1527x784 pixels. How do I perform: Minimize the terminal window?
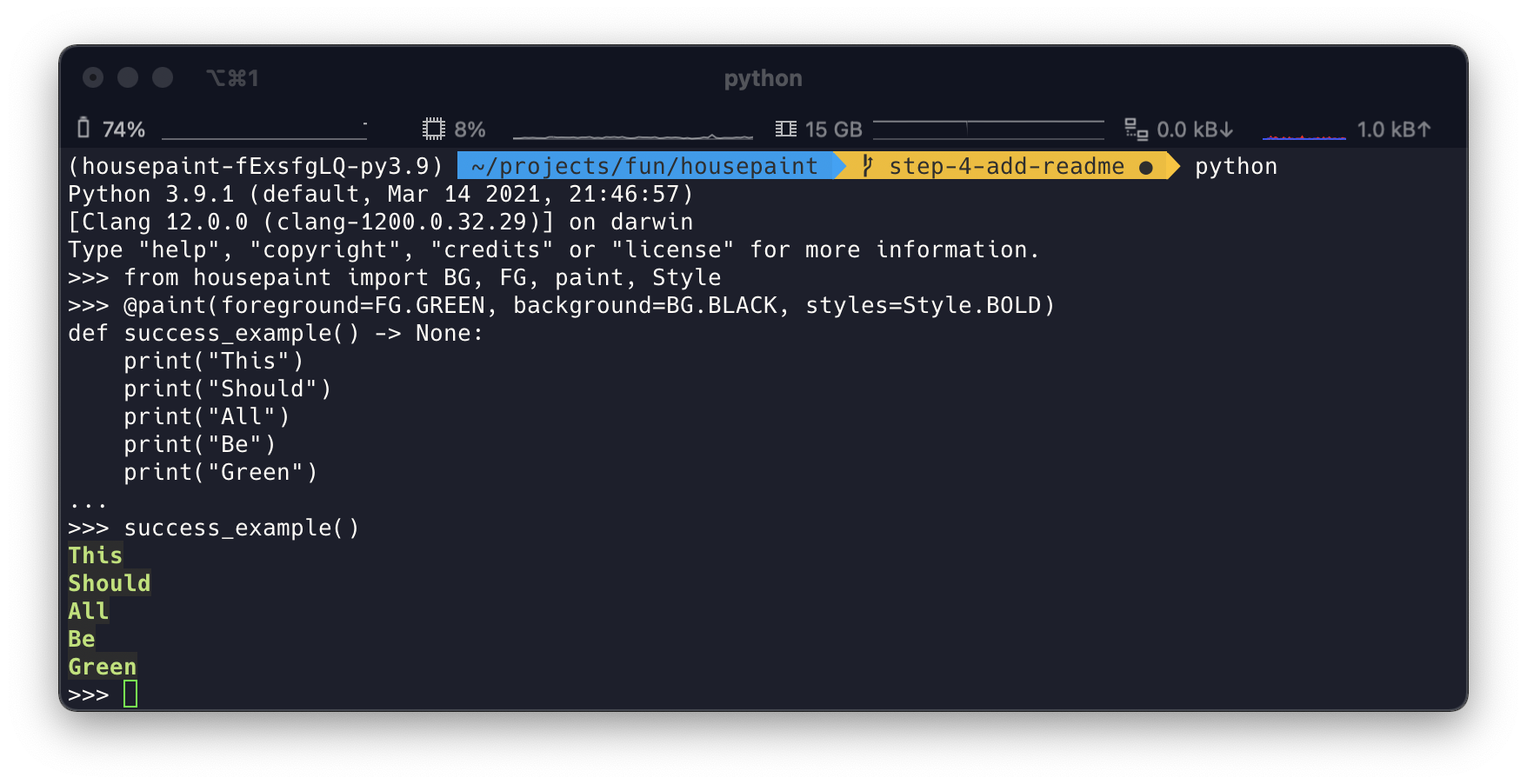tap(128, 78)
